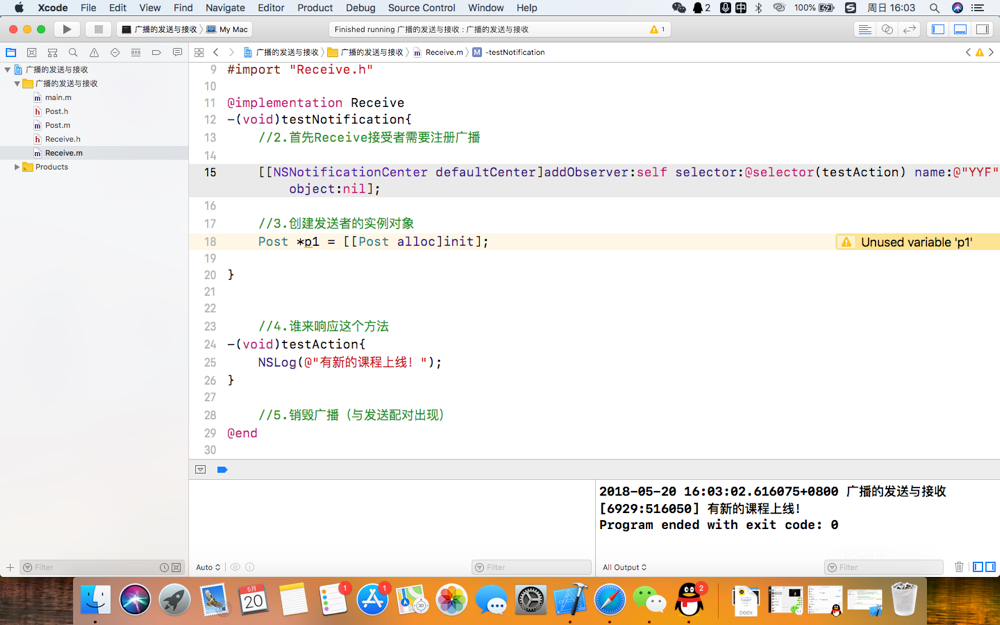1000x625 pixels.
Task: Open the Version editor arrows icon
Action: [909, 30]
